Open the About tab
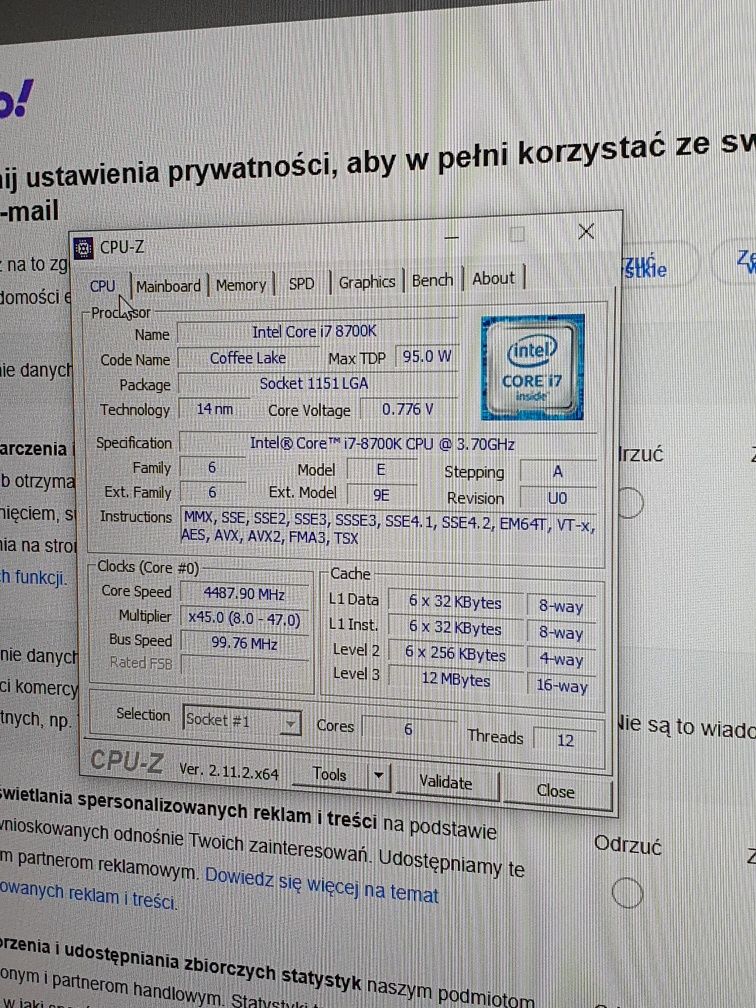Screen dimensions: 756x1008 494,278
